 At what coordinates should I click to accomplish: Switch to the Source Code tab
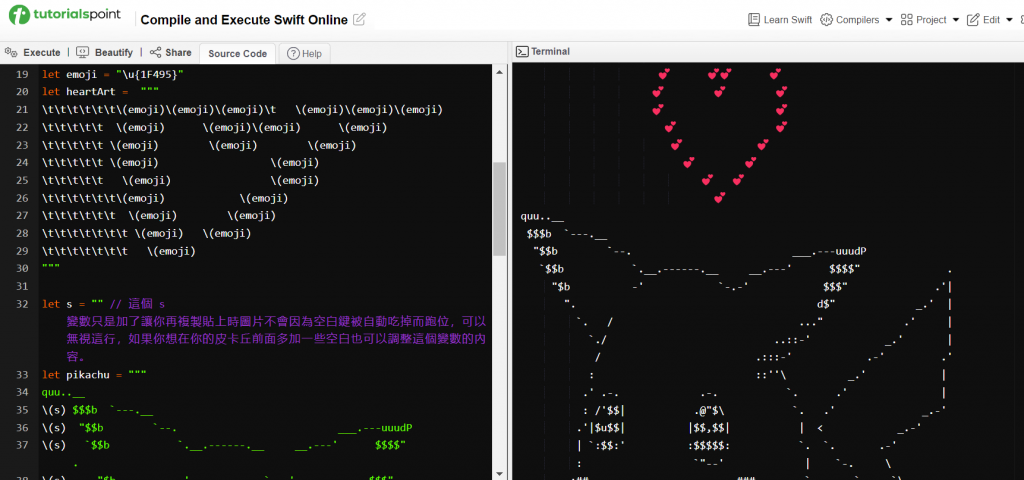coord(238,54)
